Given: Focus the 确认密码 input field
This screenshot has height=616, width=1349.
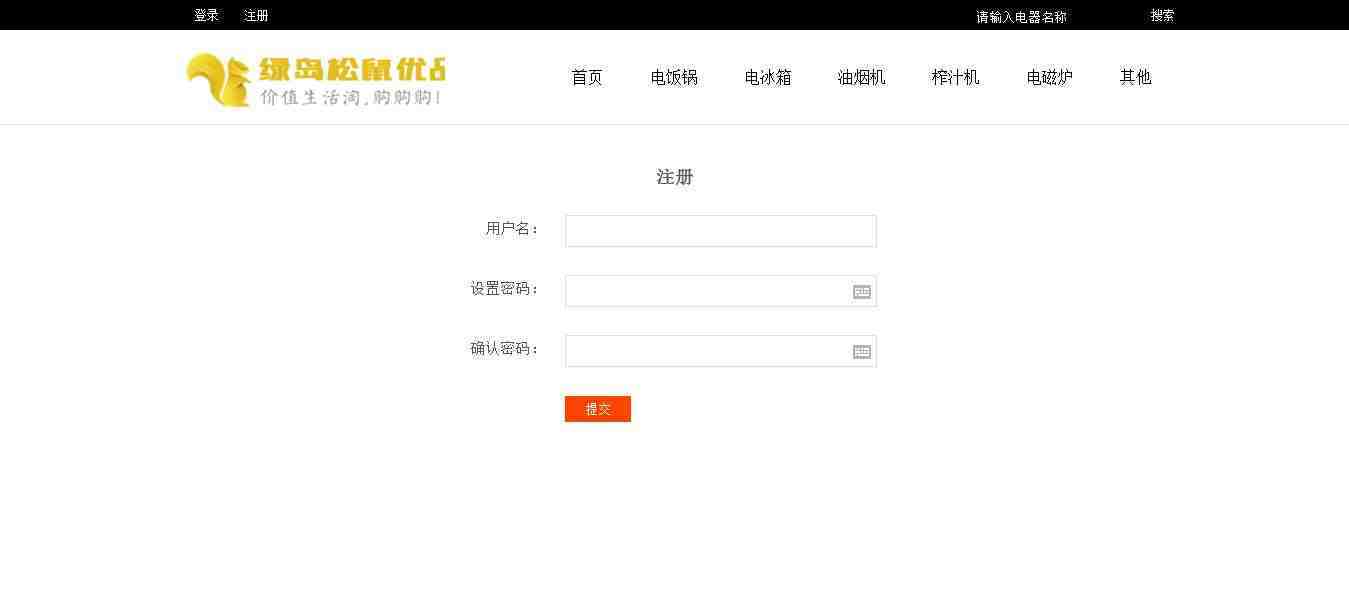Looking at the screenshot, I should (x=721, y=351).
